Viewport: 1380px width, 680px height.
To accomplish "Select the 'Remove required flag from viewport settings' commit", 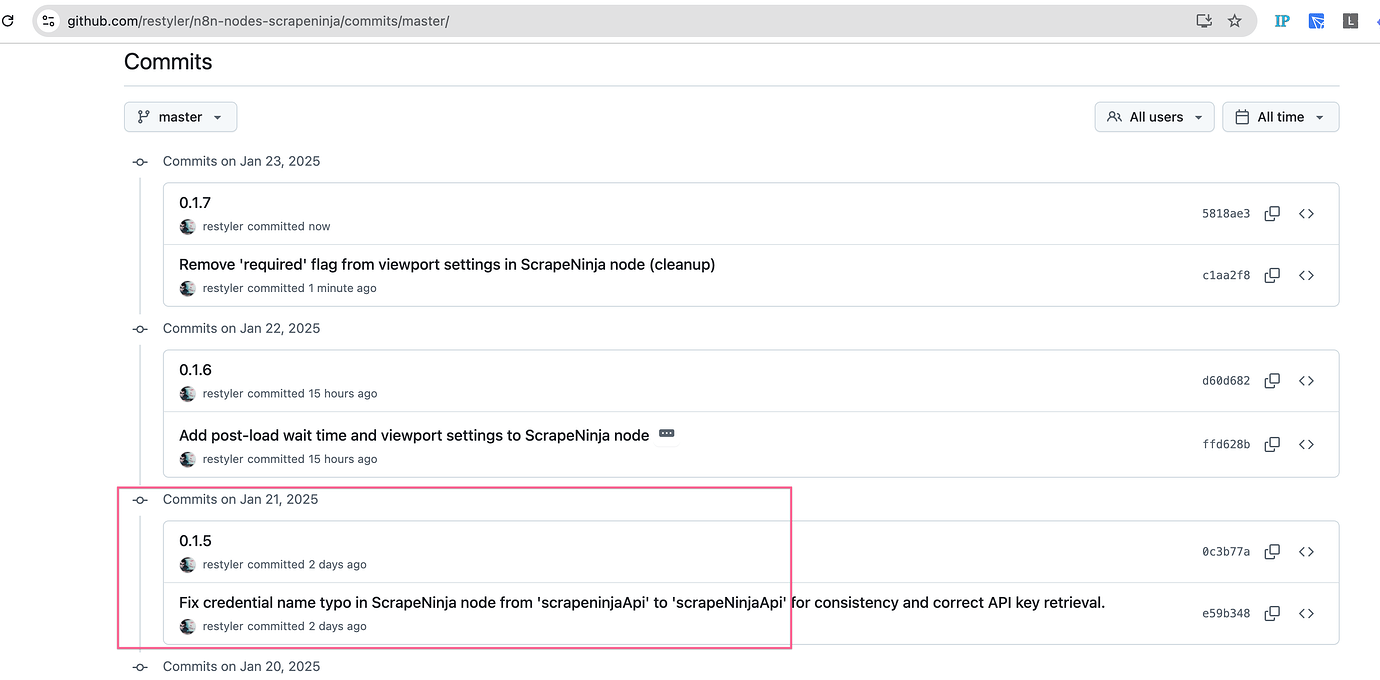I will [x=446, y=264].
